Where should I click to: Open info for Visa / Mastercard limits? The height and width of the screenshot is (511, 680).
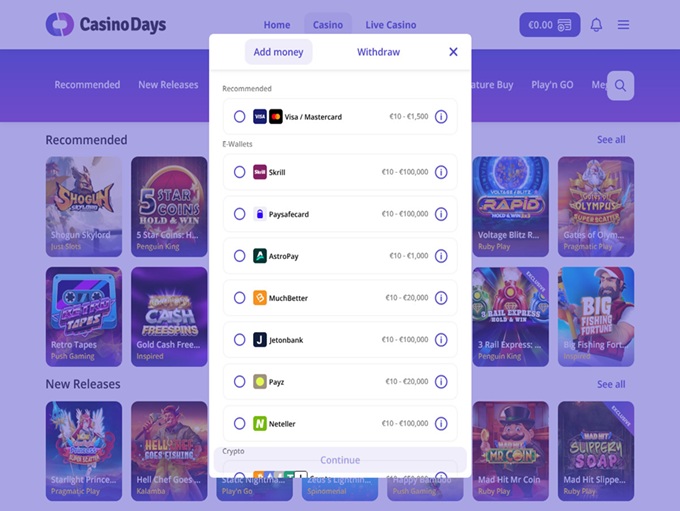click(441, 117)
